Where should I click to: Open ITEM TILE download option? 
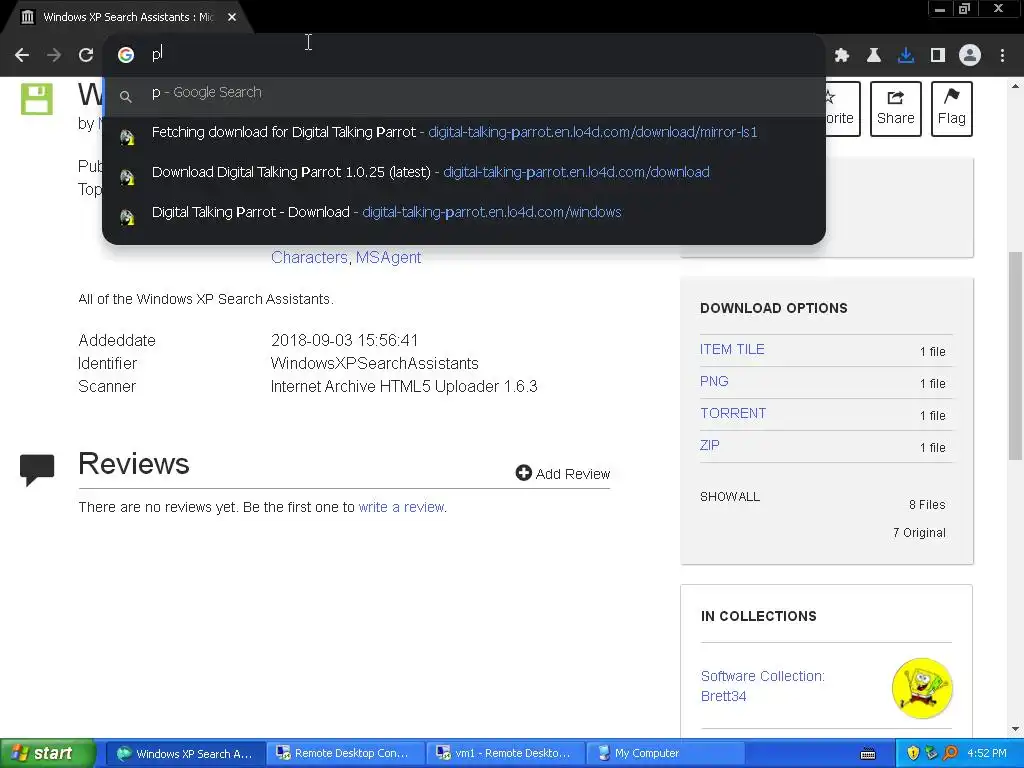(732, 349)
